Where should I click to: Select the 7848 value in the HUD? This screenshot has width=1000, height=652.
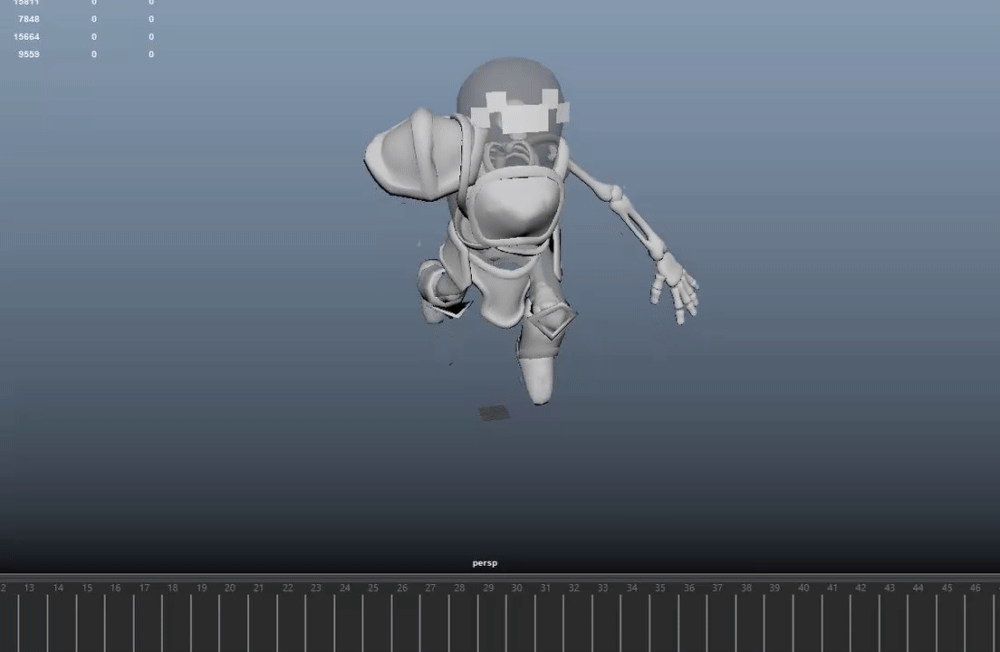pos(29,19)
